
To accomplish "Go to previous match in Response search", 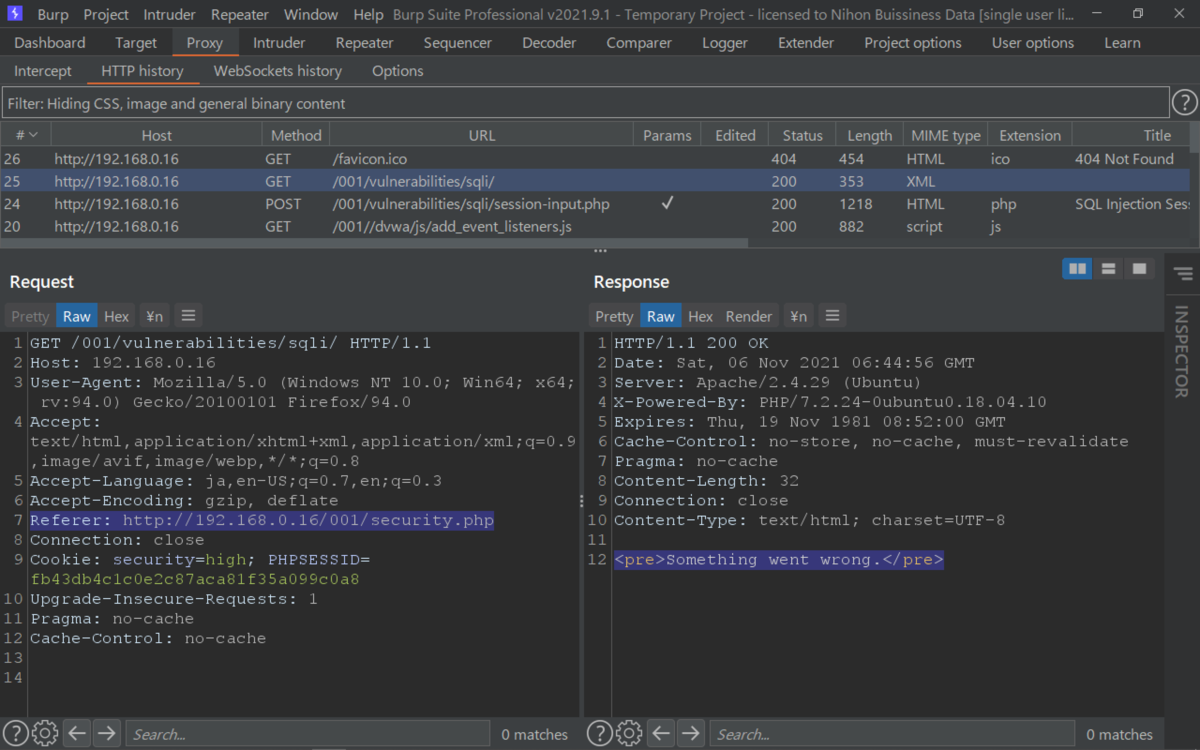I will coord(662,733).
